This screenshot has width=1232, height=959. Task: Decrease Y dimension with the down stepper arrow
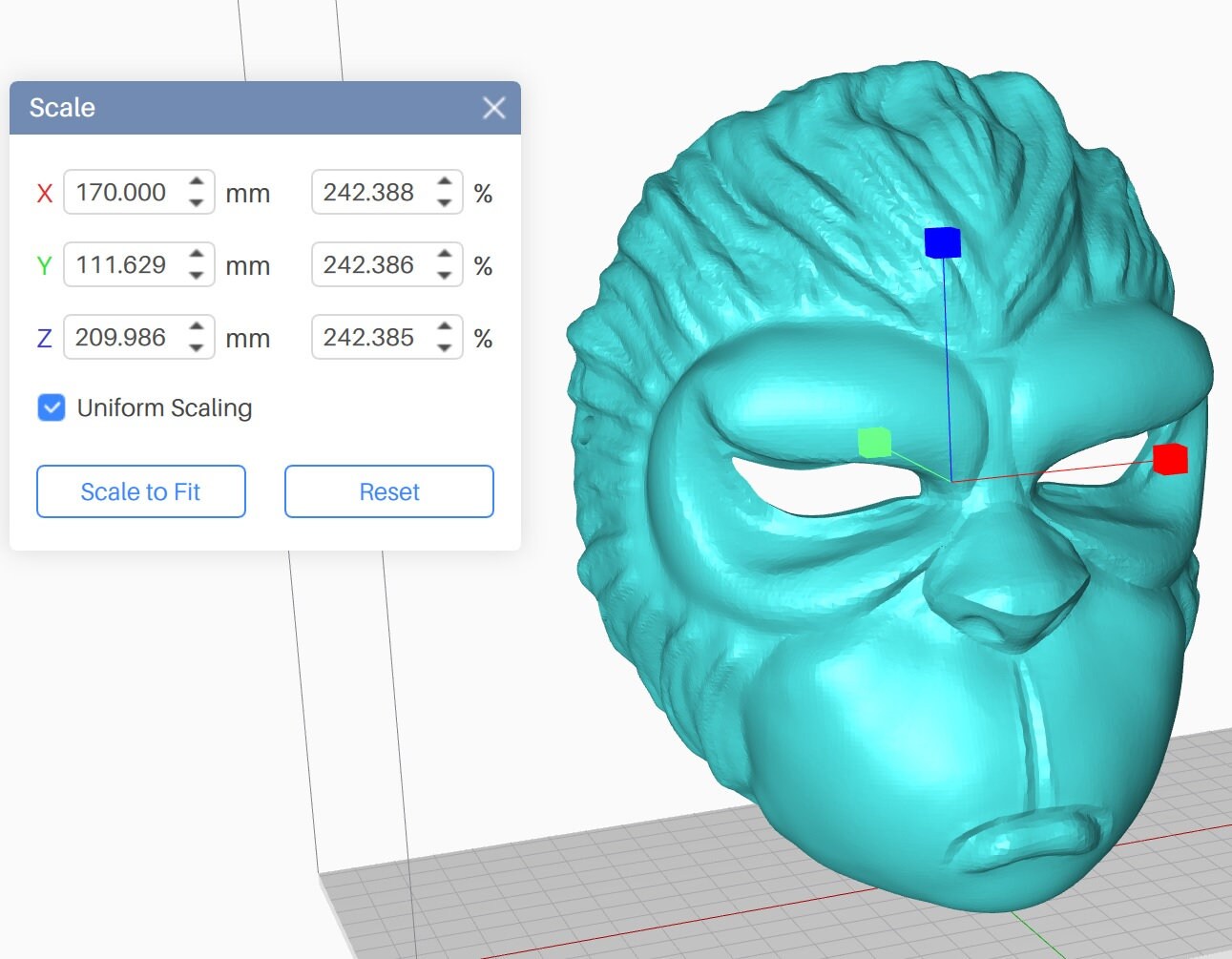pos(196,274)
